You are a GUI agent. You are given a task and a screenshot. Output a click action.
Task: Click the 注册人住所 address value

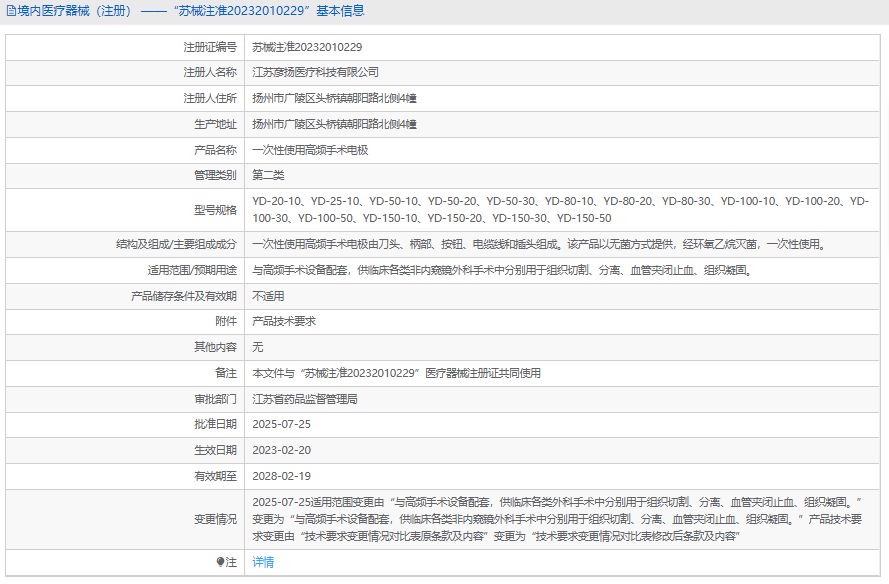pos(335,98)
